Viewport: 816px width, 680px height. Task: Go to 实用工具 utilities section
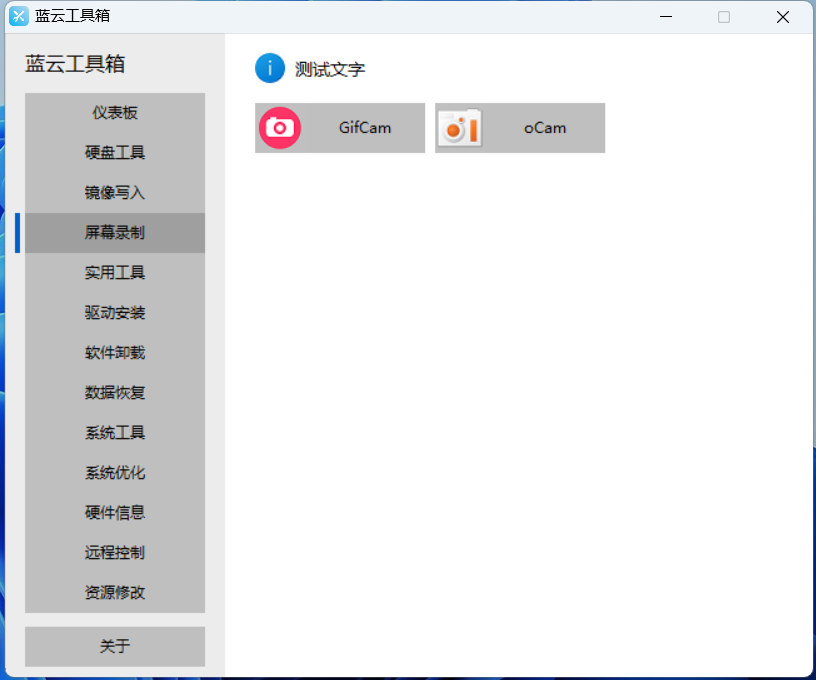tap(115, 273)
